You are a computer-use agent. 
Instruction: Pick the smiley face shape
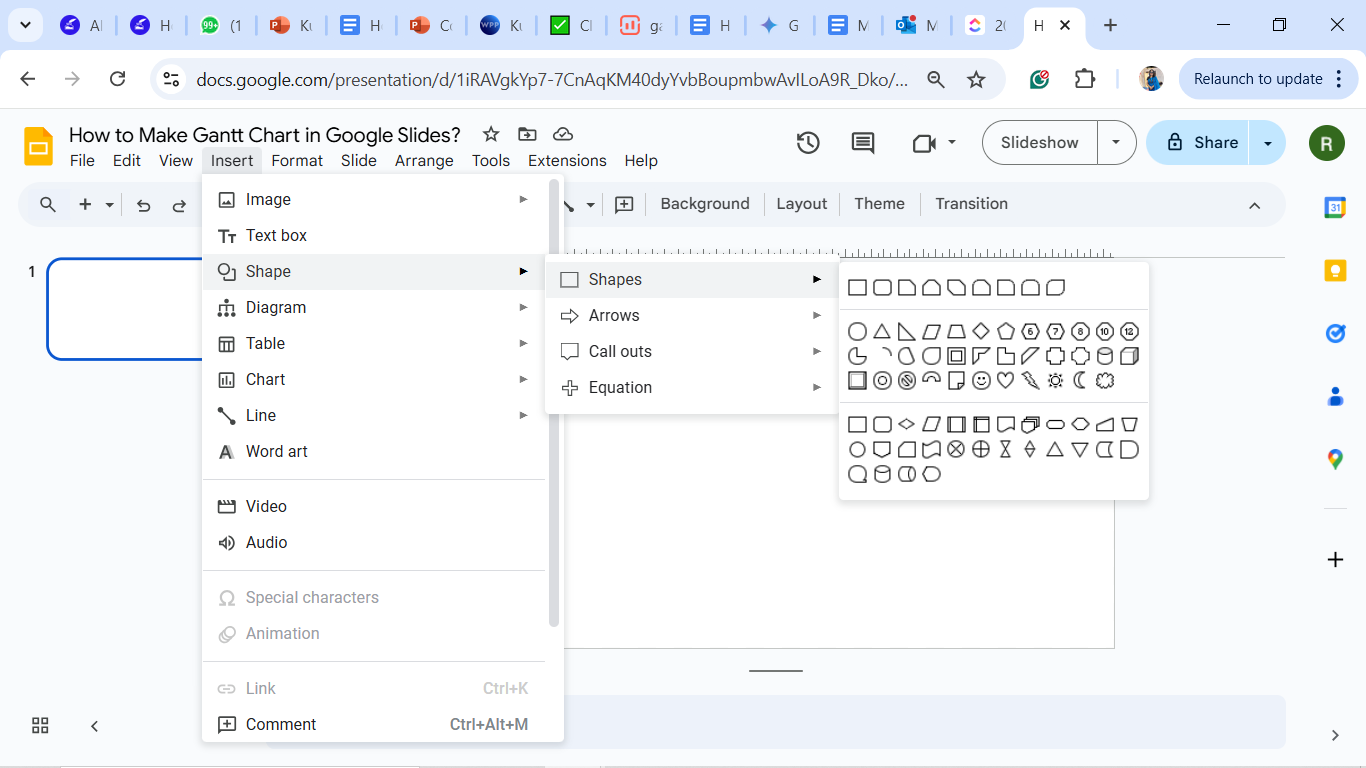click(x=981, y=381)
